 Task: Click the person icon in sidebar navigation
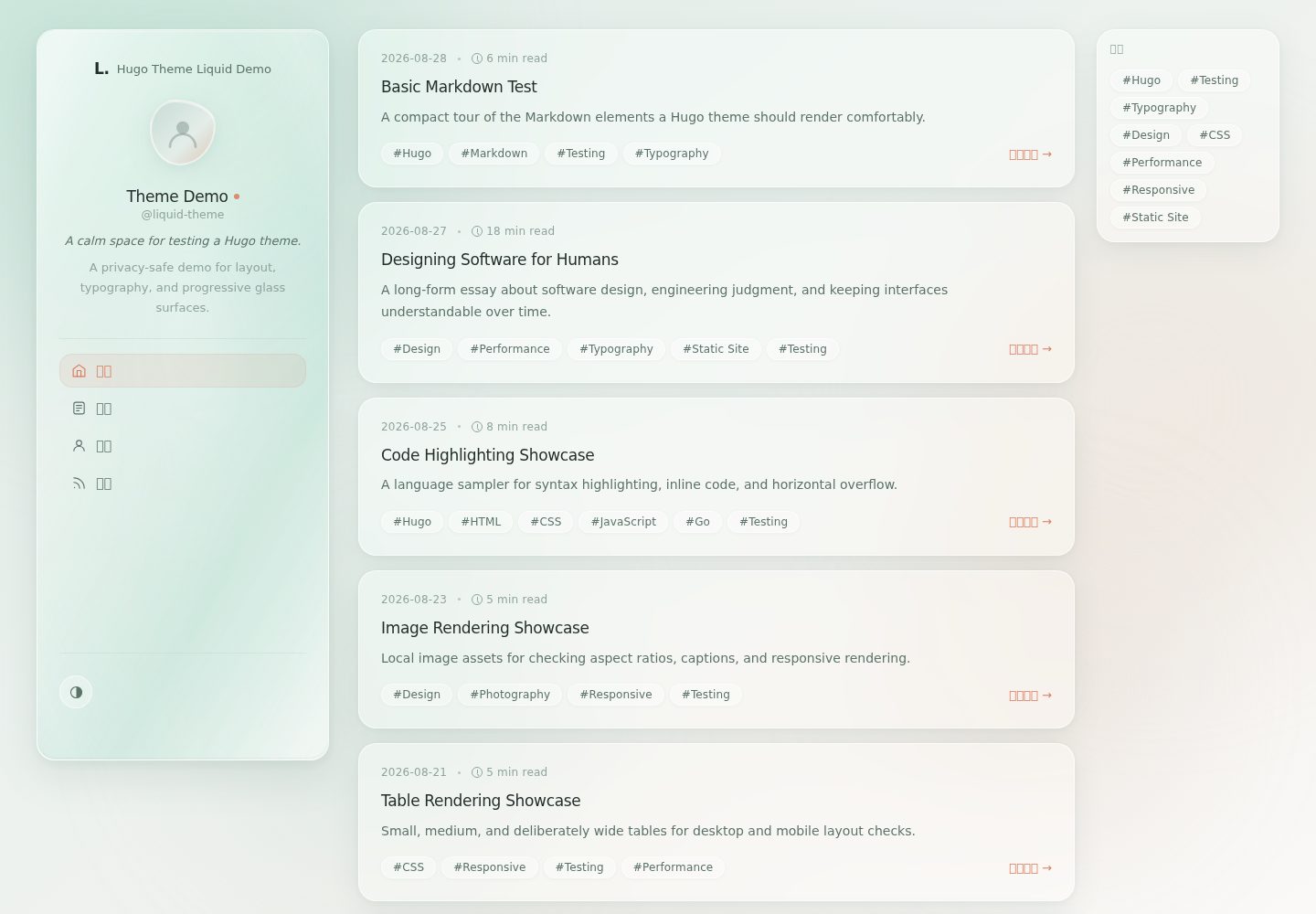pos(79,446)
